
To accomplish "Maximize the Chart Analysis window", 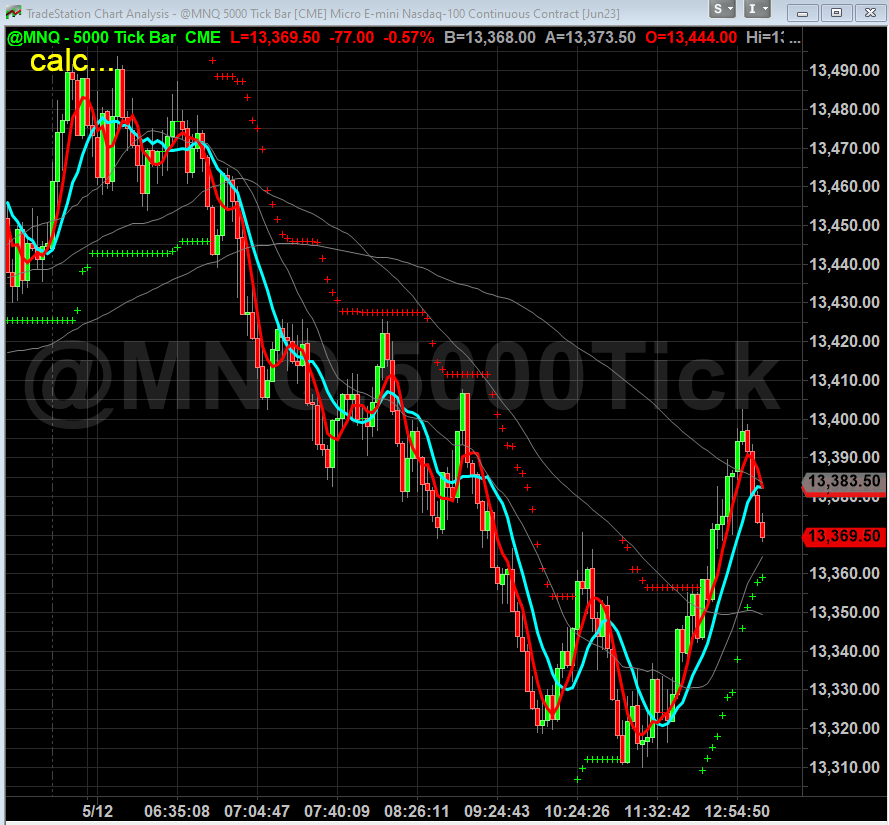I will (x=836, y=12).
